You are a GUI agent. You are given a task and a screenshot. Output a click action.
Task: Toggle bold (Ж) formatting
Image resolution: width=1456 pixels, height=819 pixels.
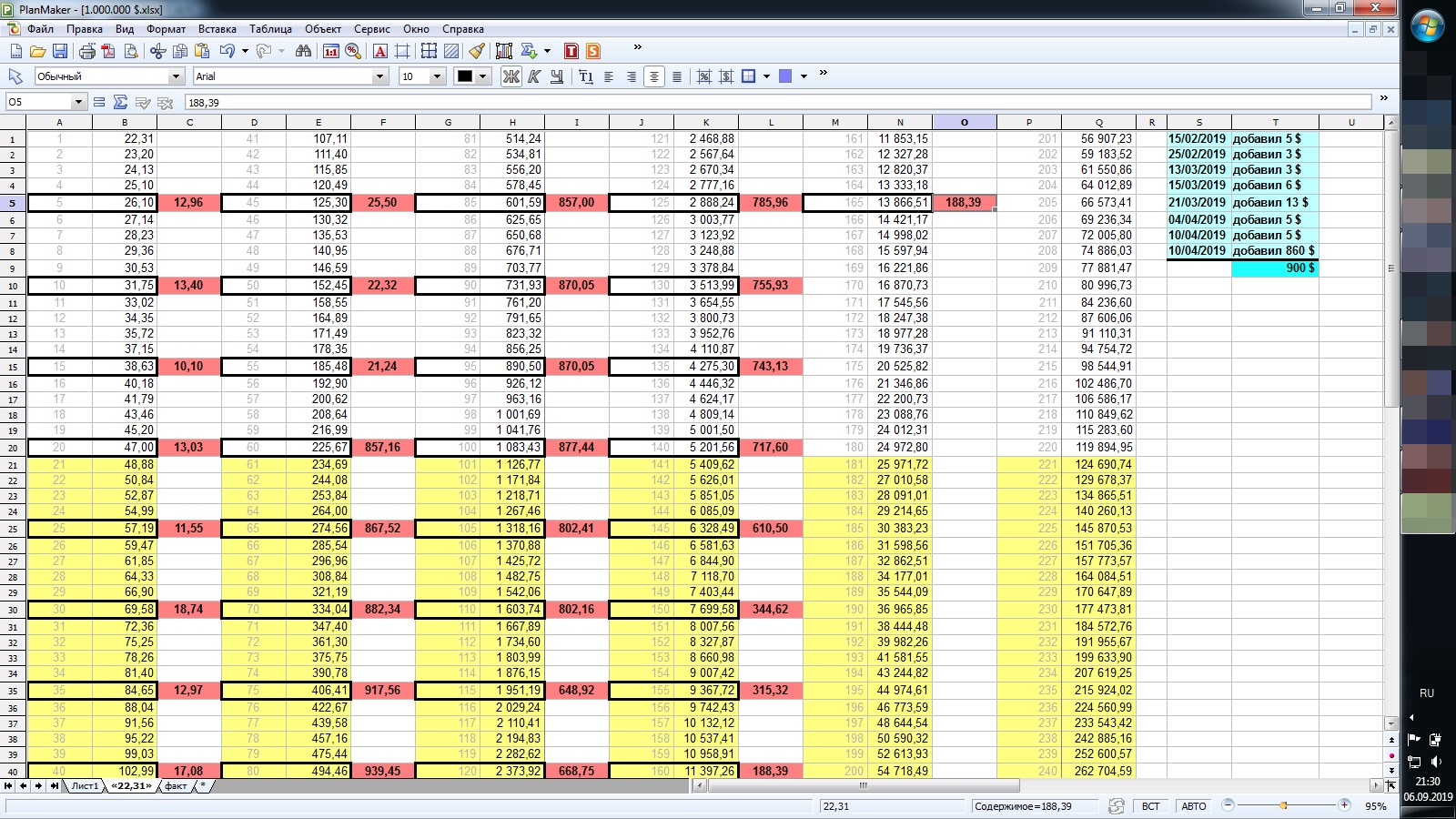click(x=511, y=76)
